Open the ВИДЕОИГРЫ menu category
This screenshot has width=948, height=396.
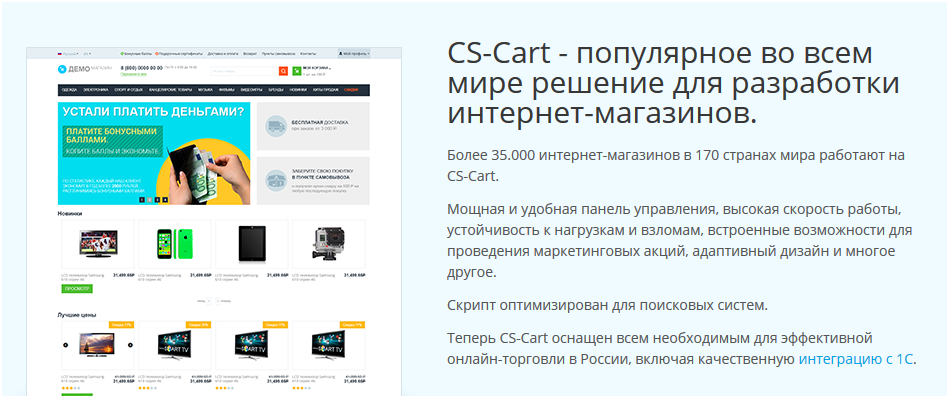pos(252,89)
